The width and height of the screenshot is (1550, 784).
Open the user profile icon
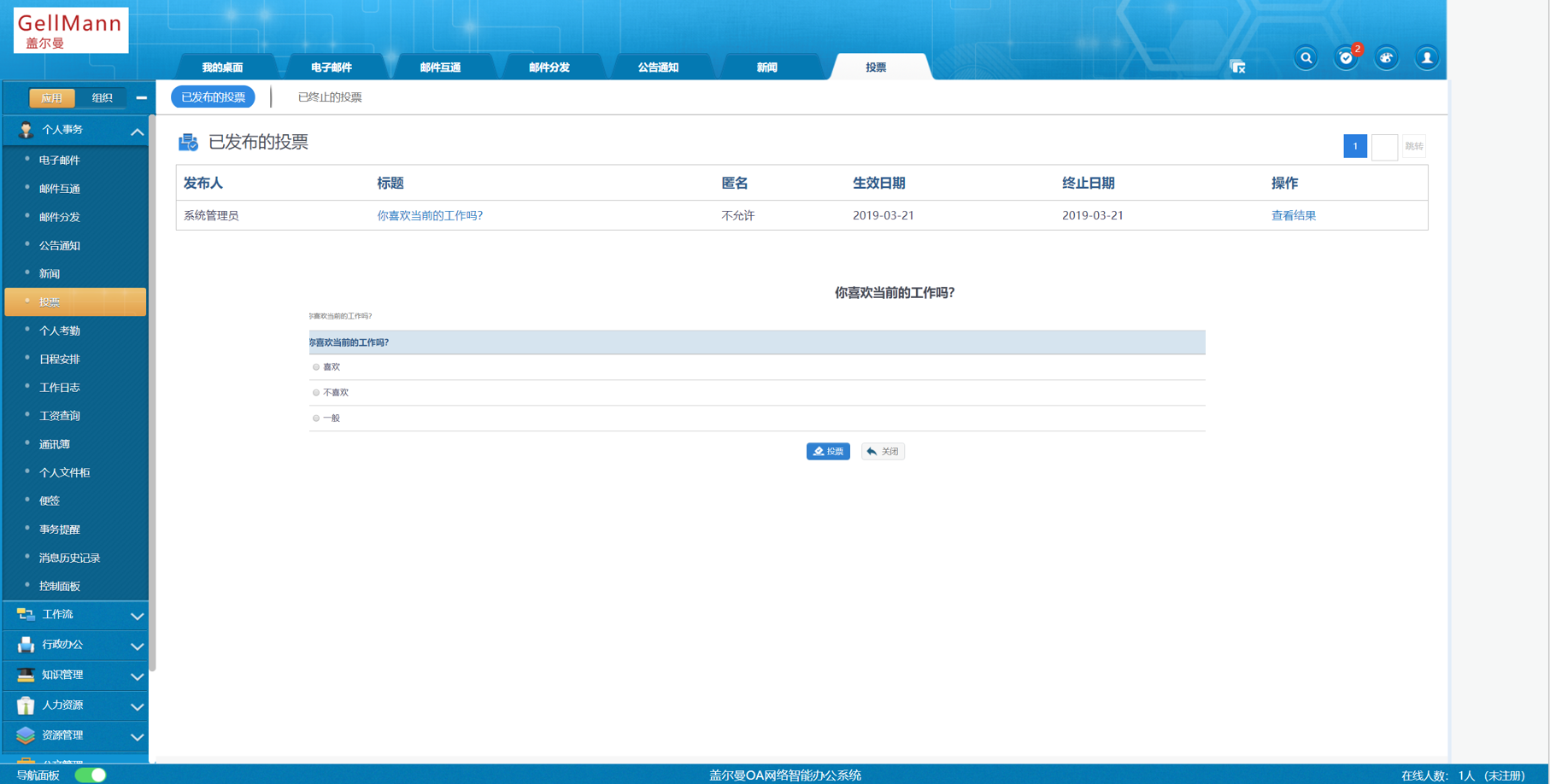point(1426,58)
